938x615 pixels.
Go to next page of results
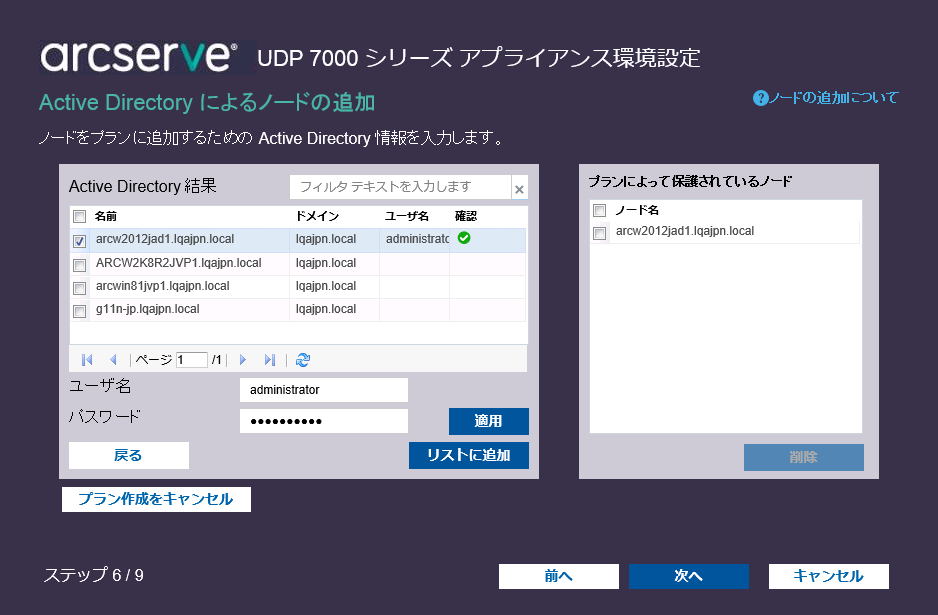coord(243,360)
